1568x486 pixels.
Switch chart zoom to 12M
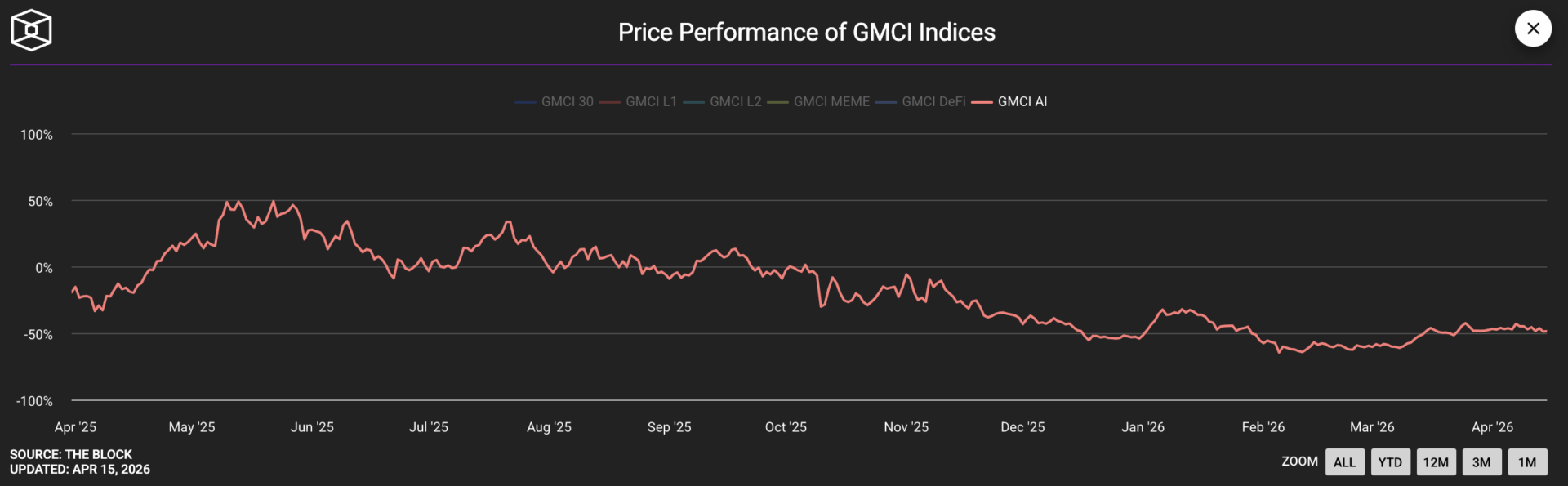[x=1436, y=462]
